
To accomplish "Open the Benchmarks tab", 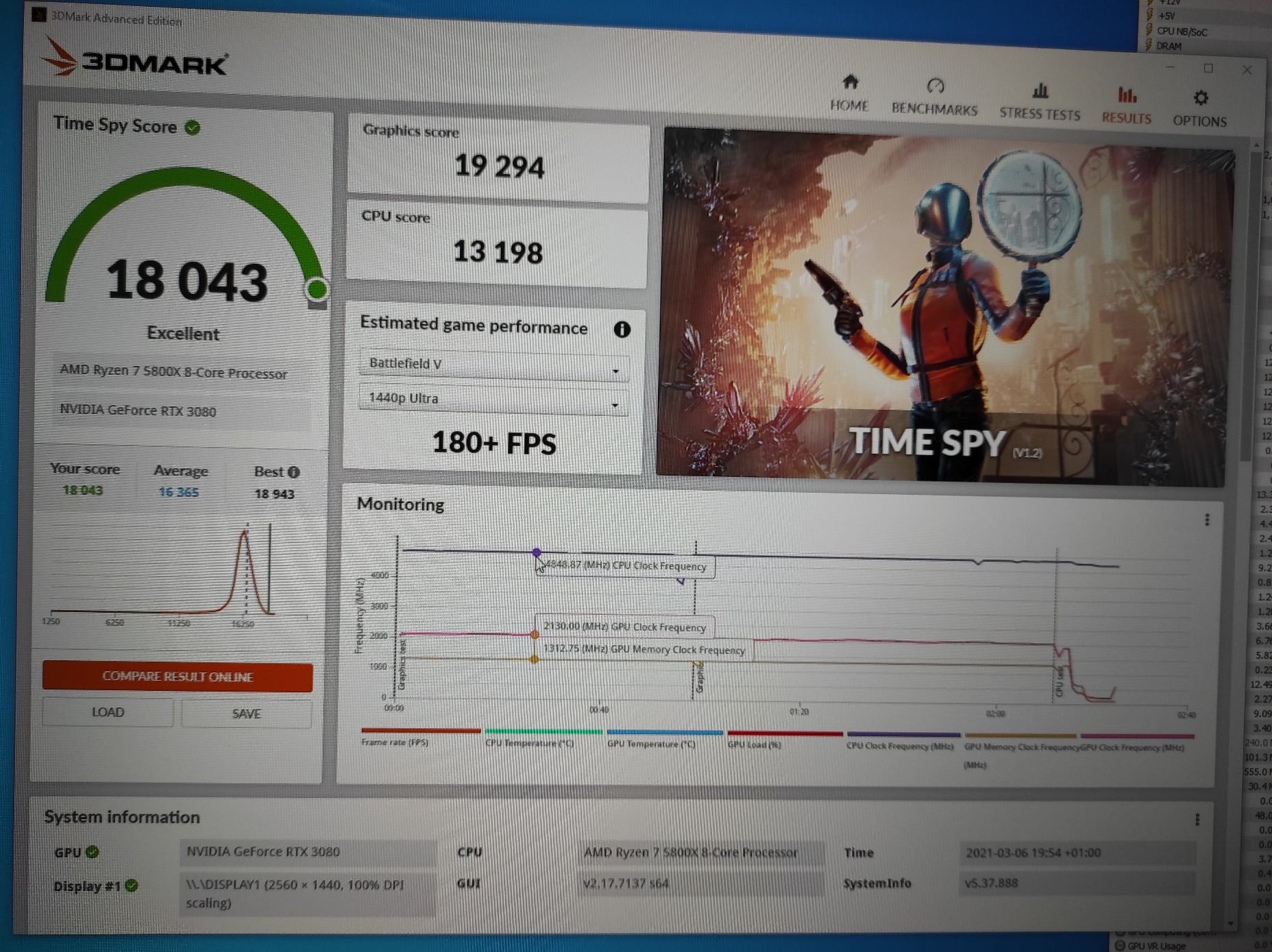I will tap(935, 97).
